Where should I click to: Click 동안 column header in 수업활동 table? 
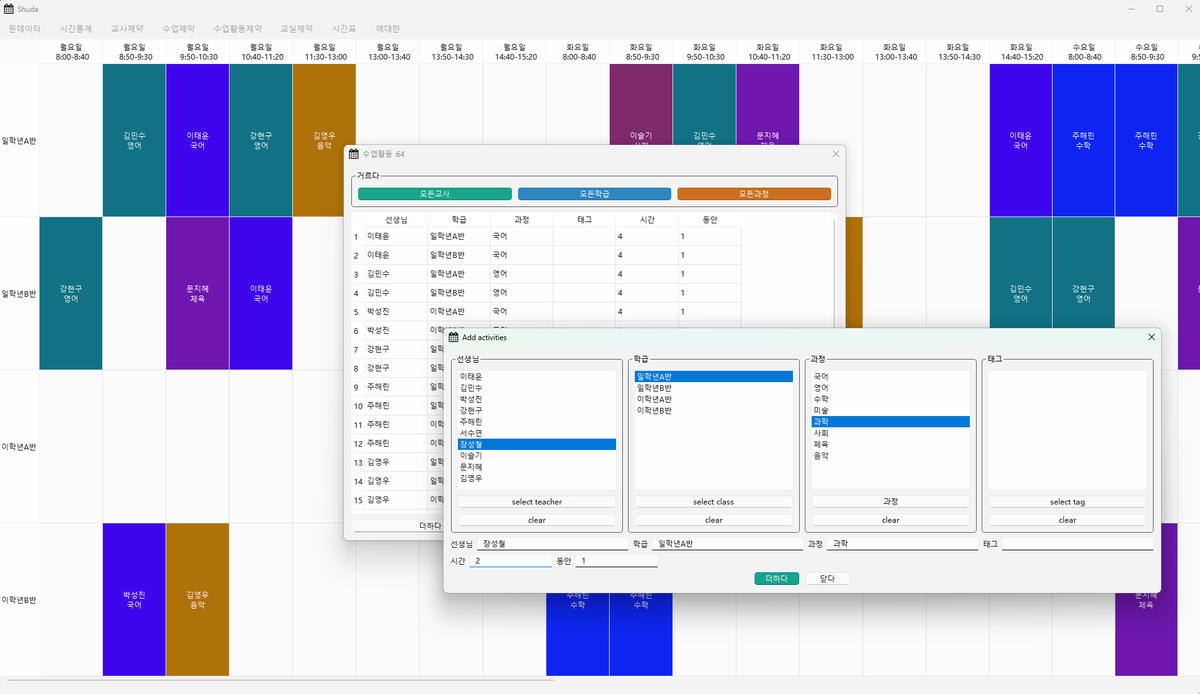point(710,219)
